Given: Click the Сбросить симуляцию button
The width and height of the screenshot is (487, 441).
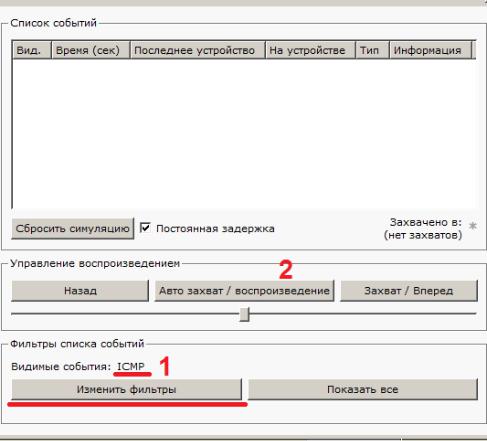Looking at the screenshot, I should click(x=73, y=229).
